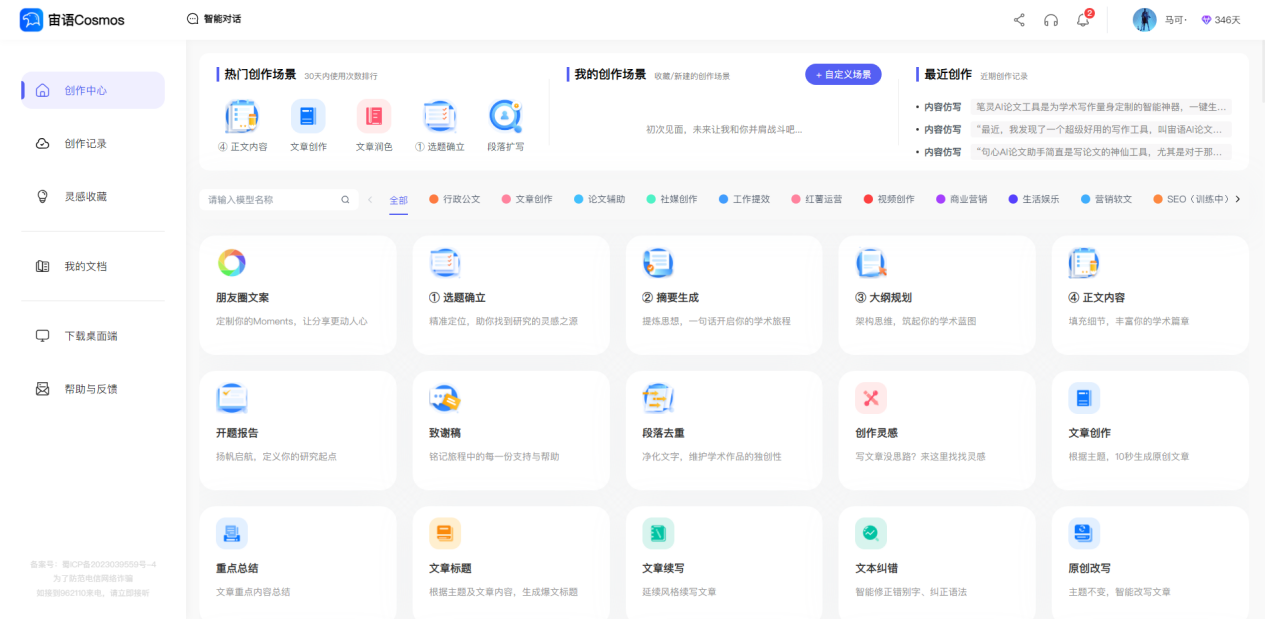Image resolution: width=1265 pixels, height=619 pixels.
Task: Focus the 请输入模型名称 search field
Action: [278, 200]
